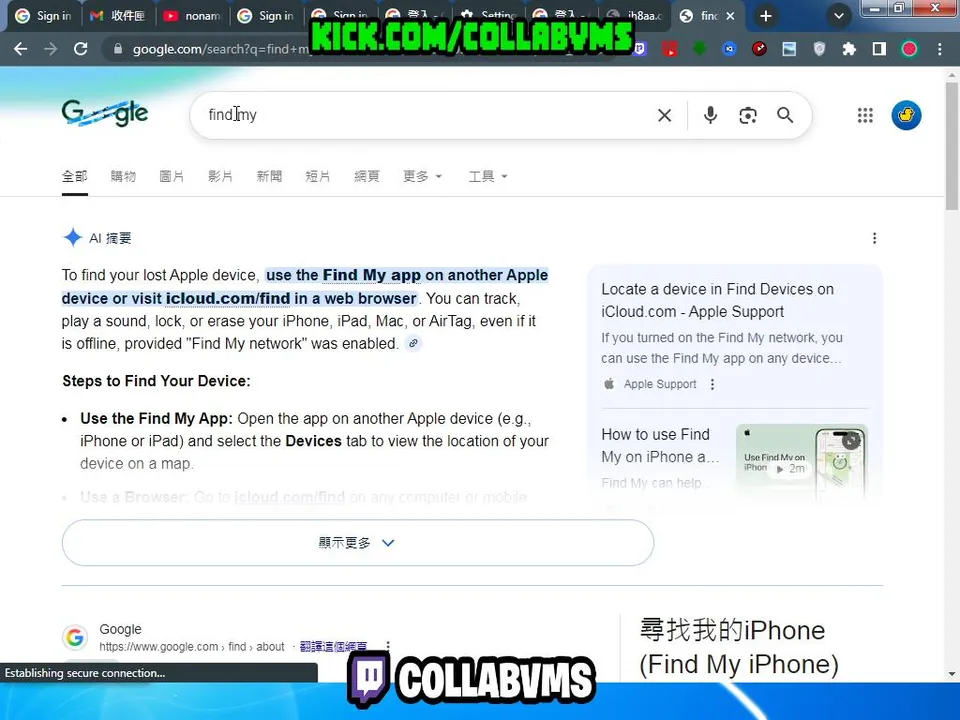The image size is (960, 720).
Task: Clear the search box with X
Action: (x=664, y=115)
